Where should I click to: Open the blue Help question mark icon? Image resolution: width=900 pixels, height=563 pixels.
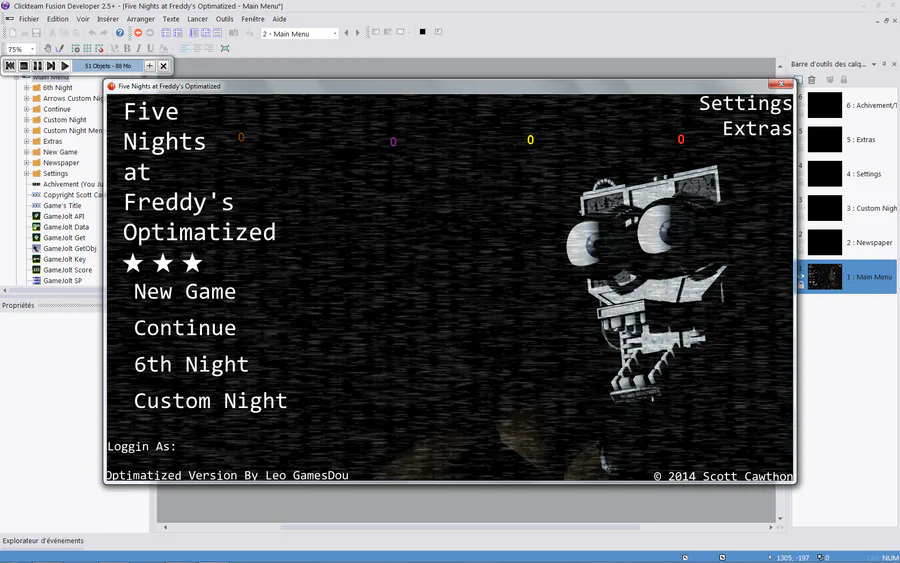pos(120,33)
